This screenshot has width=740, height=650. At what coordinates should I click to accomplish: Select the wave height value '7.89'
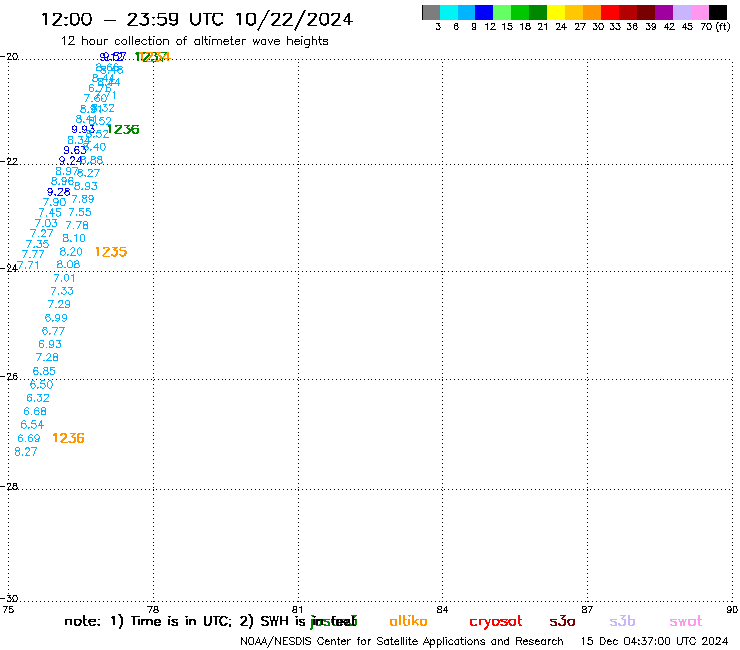(x=83, y=199)
